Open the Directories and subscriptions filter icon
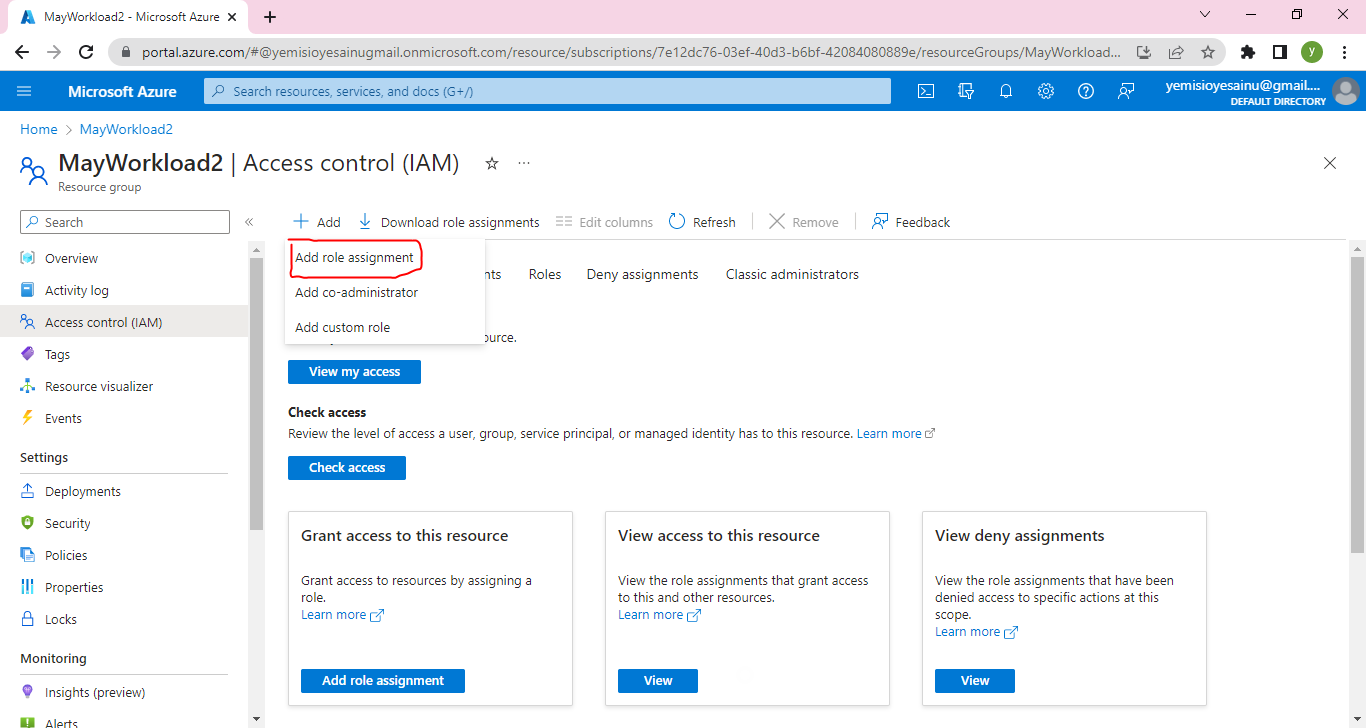Screen dimensions: 1366x728 click(x=966, y=91)
